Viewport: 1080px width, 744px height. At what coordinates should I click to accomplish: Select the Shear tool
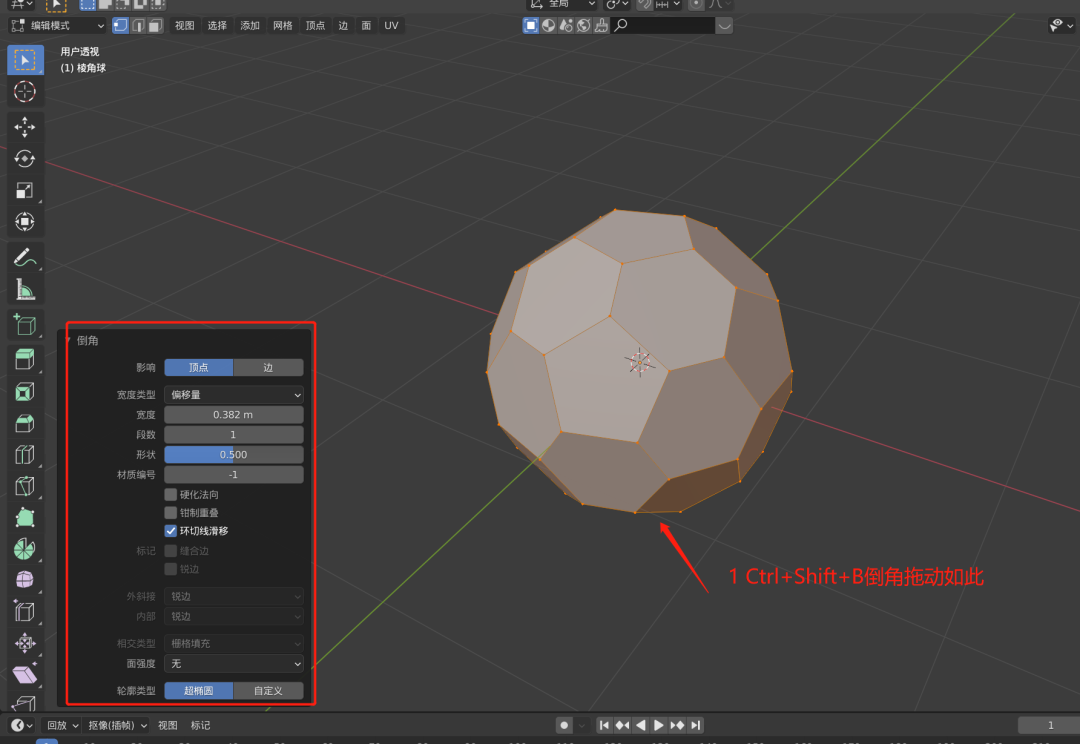[25, 674]
